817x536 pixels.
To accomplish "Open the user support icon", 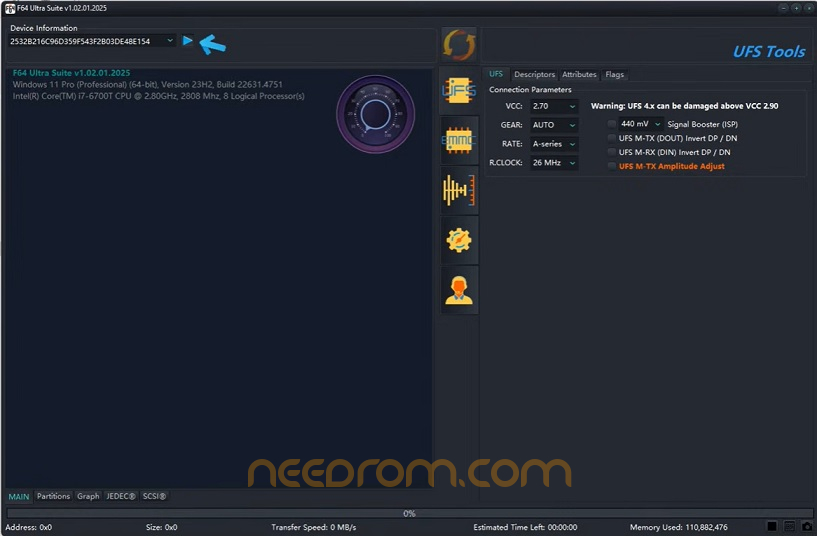I will pyautogui.click(x=460, y=290).
